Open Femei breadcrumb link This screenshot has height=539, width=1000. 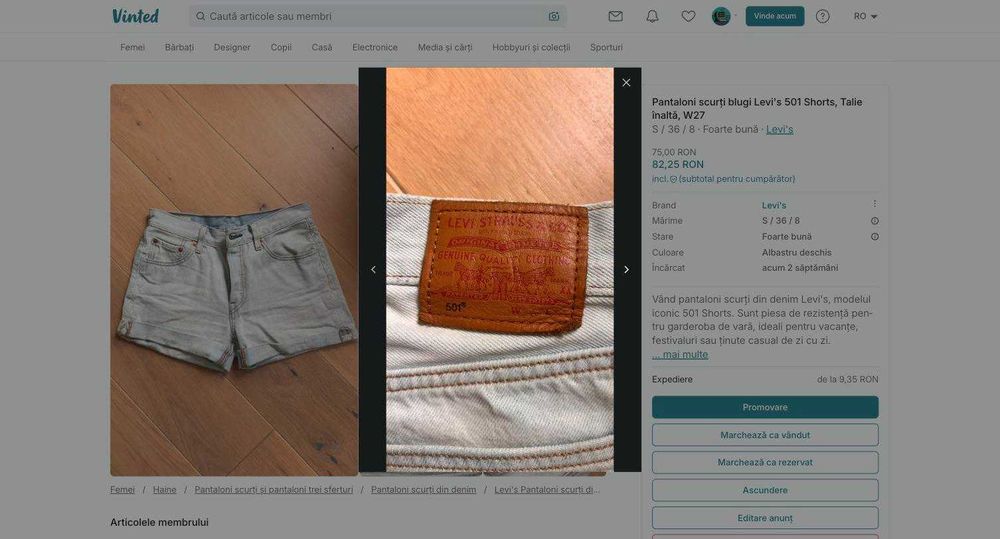[122, 490]
